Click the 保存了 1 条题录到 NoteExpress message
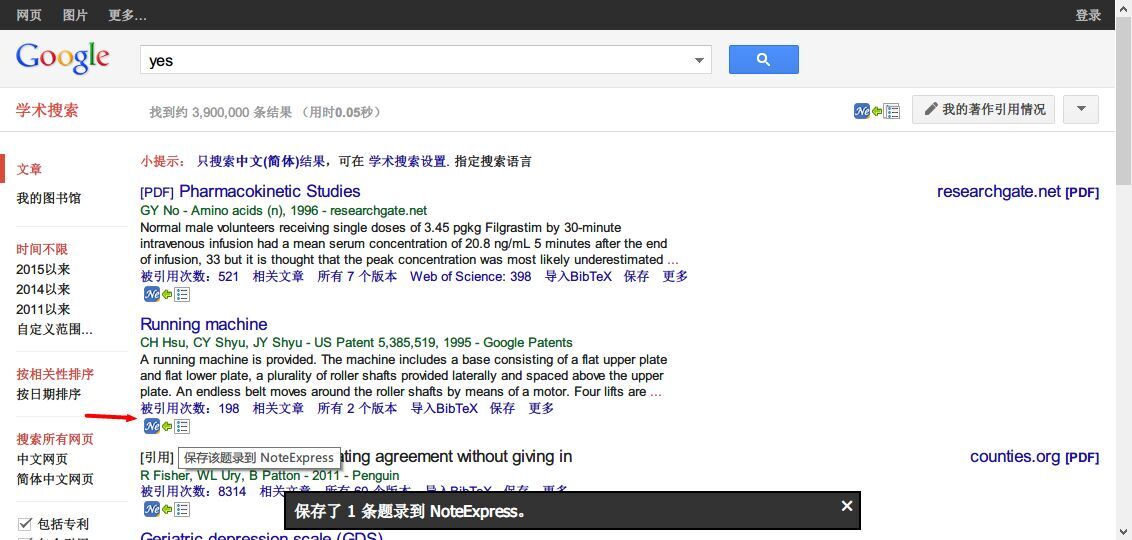The width and height of the screenshot is (1132, 540). click(410, 511)
